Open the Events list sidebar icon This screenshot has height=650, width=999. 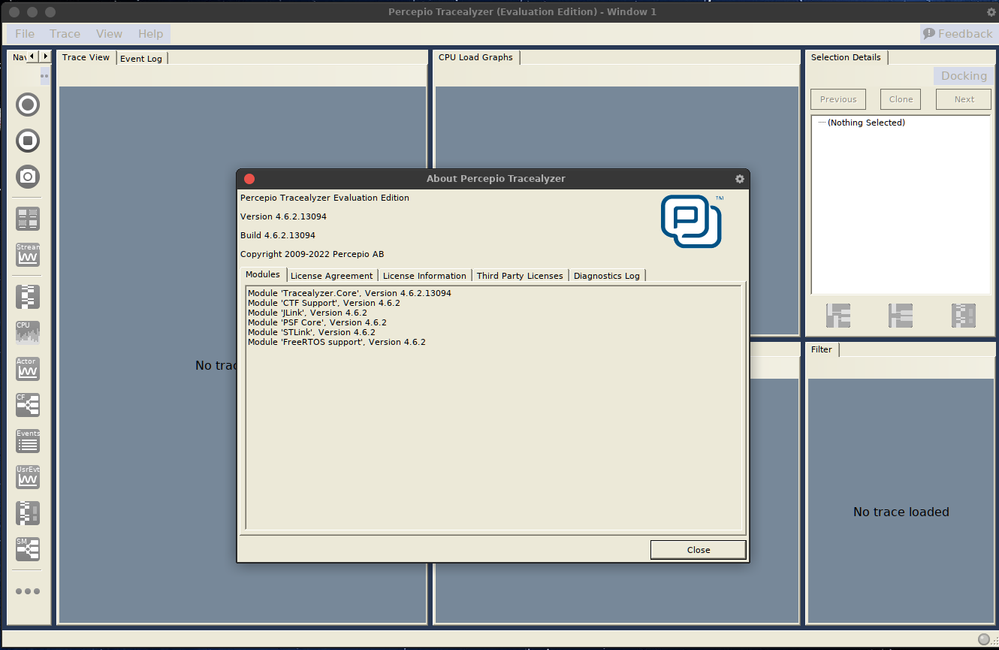pyautogui.click(x=27, y=441)
